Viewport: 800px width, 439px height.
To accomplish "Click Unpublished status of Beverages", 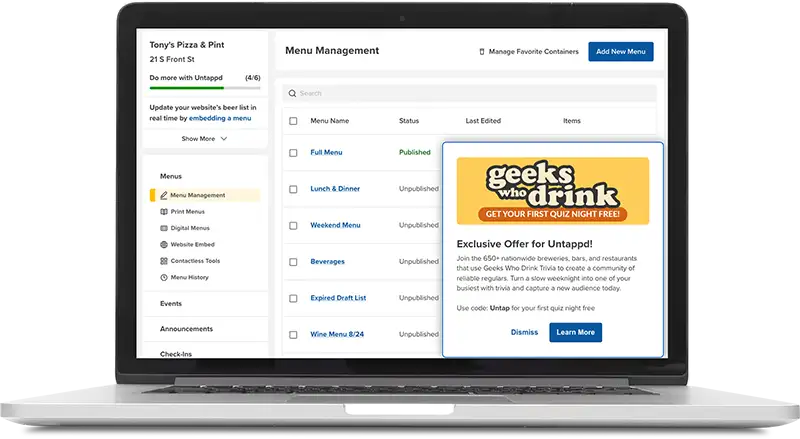I will (419, 262).
